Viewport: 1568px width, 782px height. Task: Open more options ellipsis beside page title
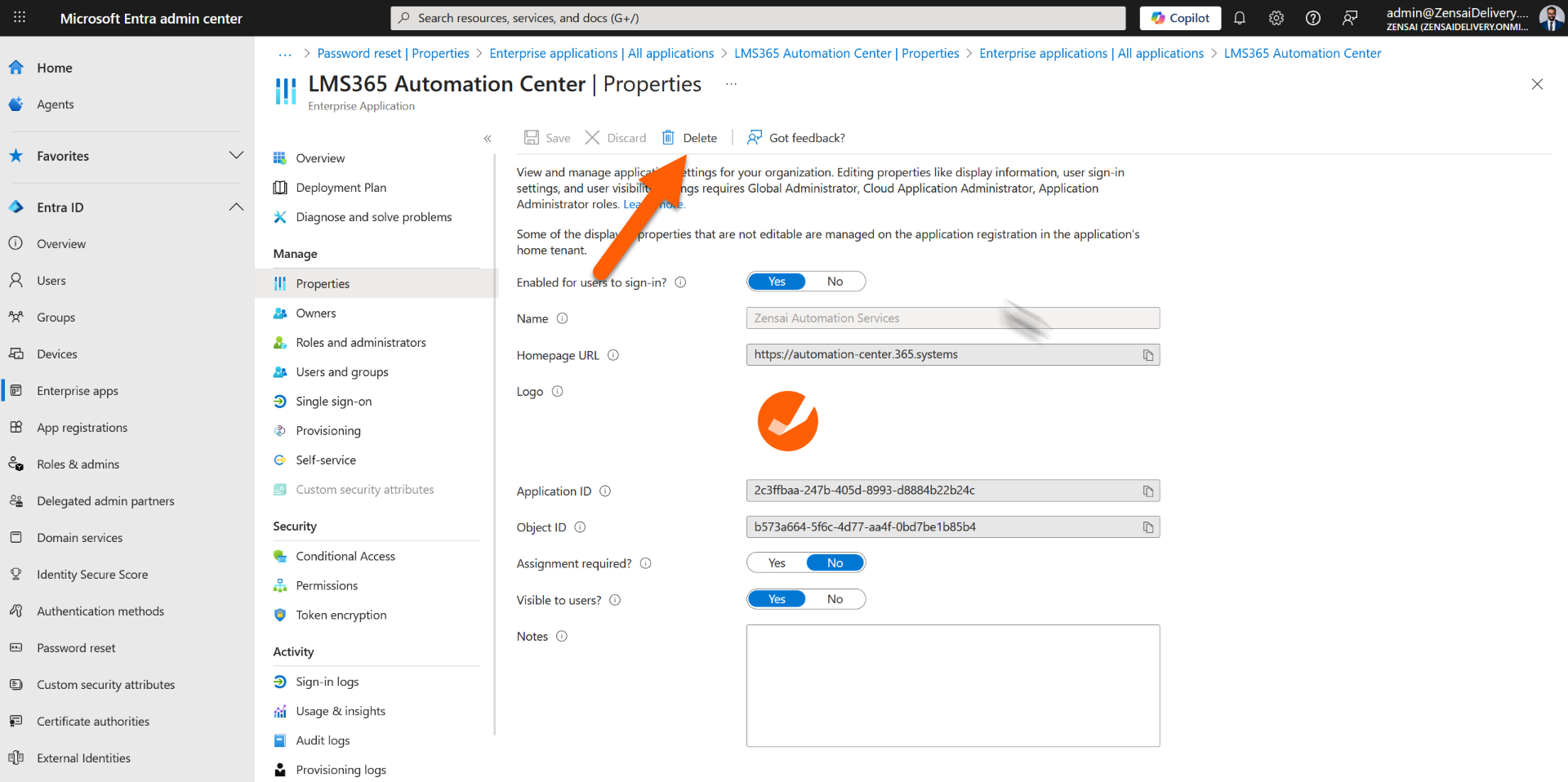[731, 83]
